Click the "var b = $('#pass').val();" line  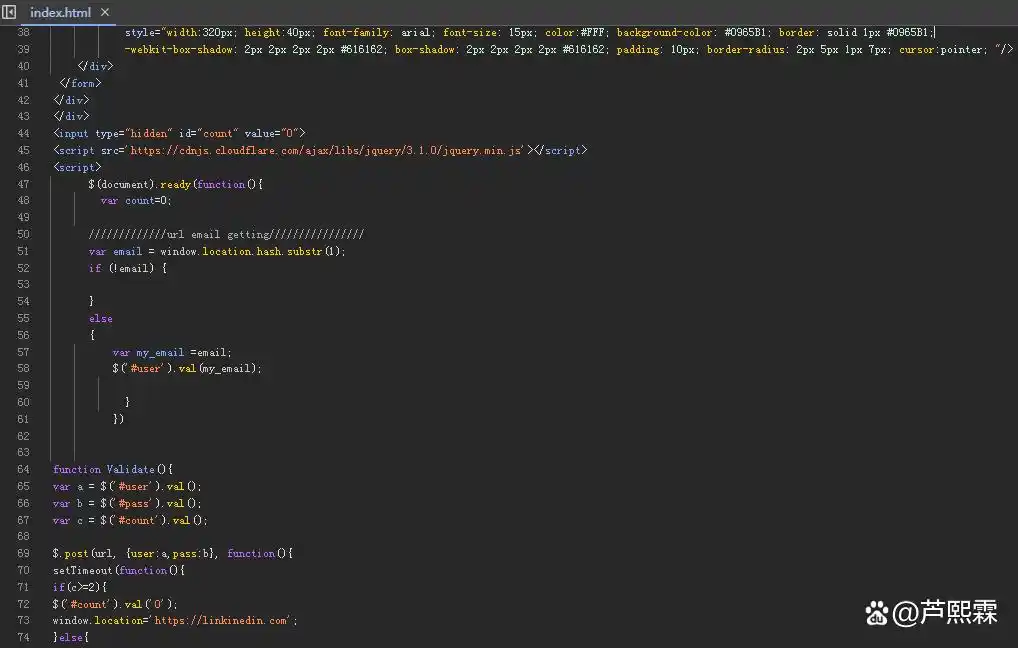coord(127,503)
